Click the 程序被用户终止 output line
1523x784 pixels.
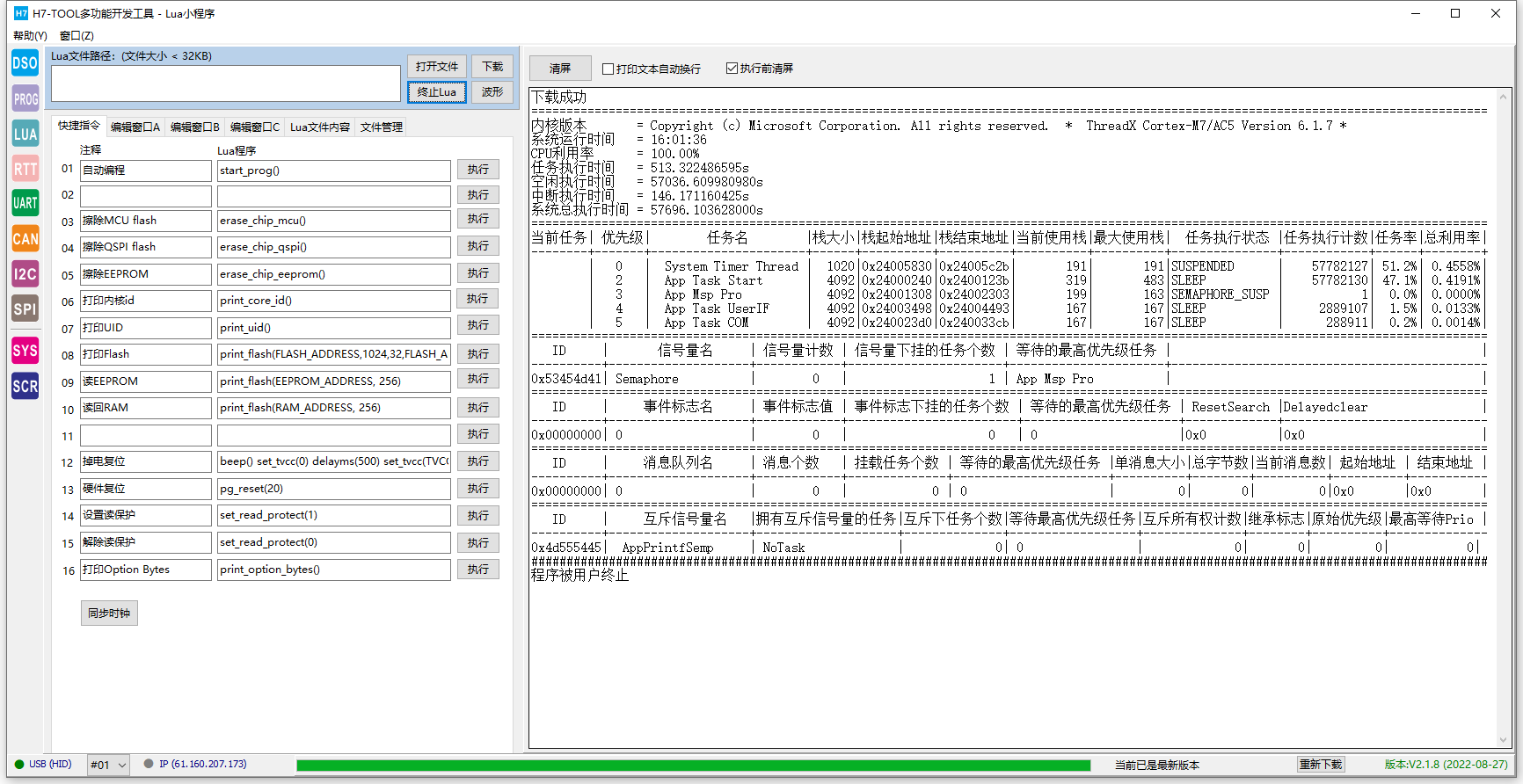coord(579,575)
